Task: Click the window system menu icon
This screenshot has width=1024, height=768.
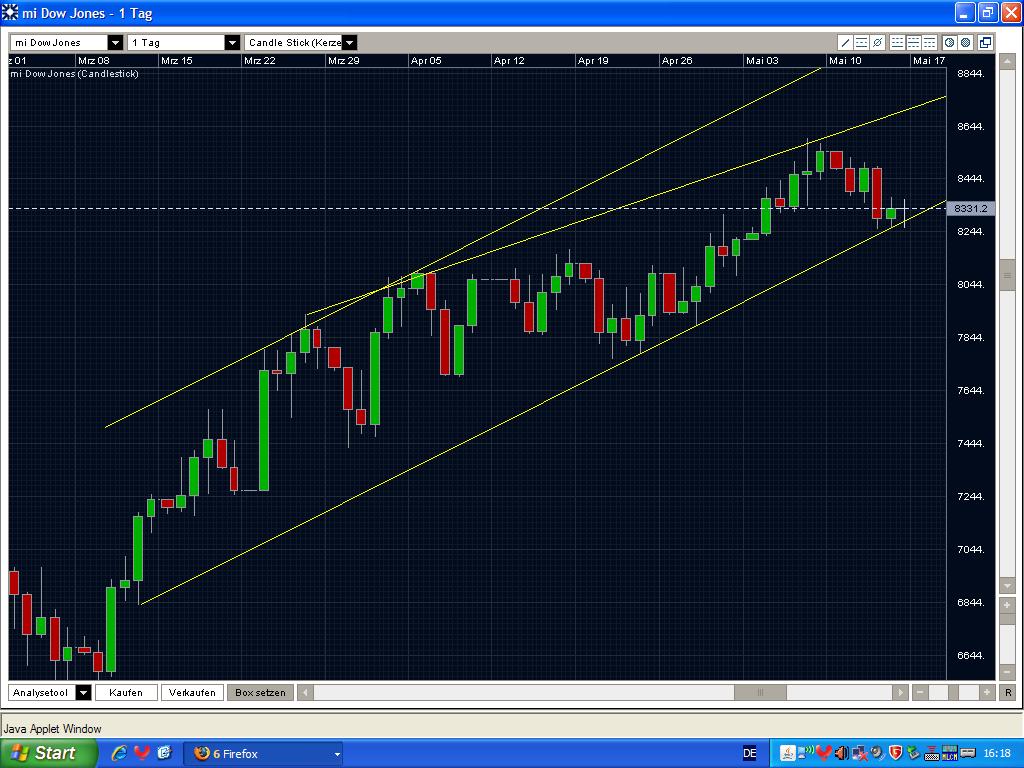Action: point(10,12)
